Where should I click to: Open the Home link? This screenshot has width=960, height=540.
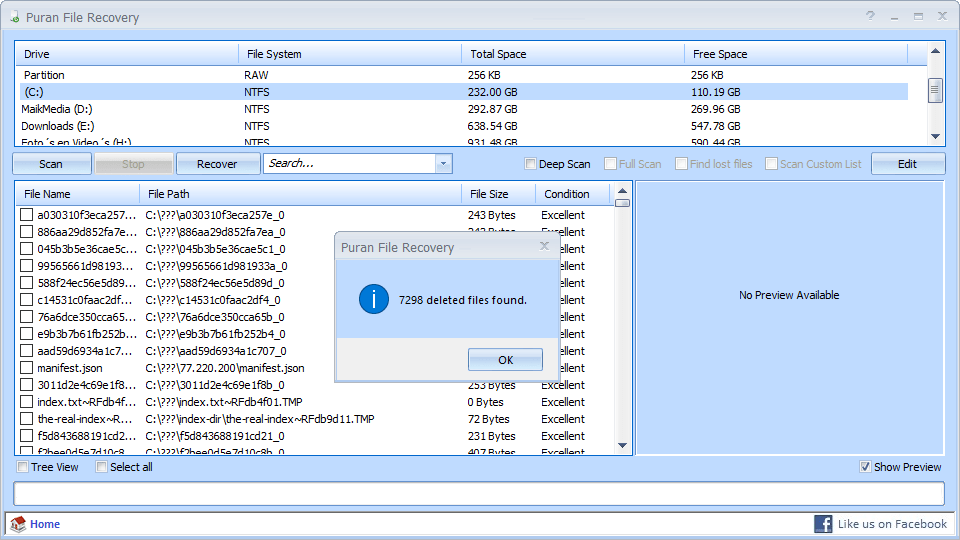pyautogui.click(x=45, y=524)
